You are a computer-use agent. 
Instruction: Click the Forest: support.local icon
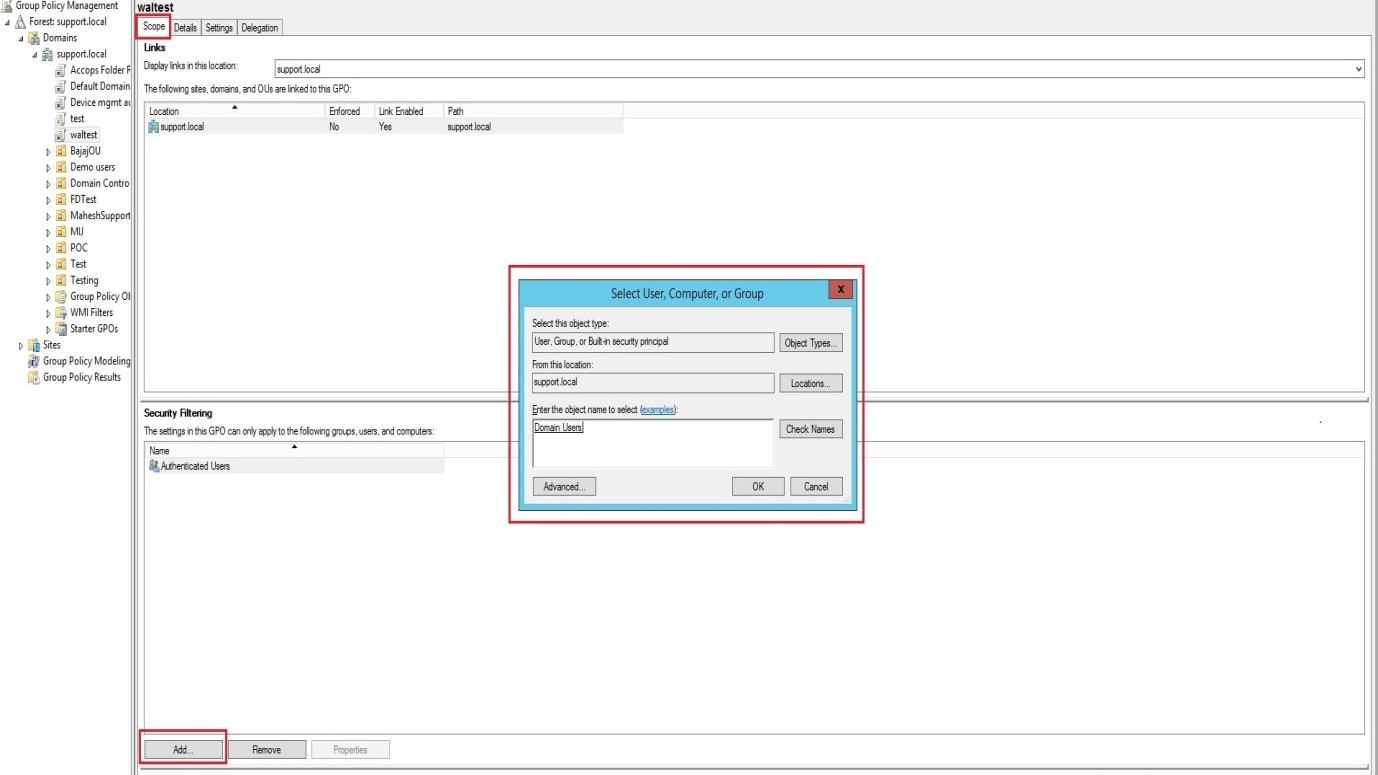(x=20, y=22)
